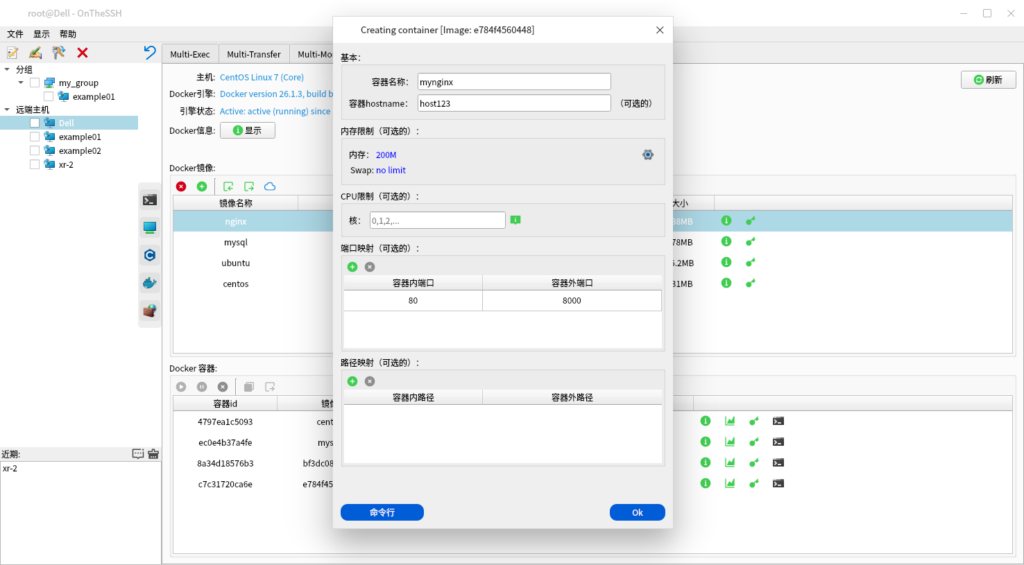
Task: Enable the my_group checkbox
Action: [35, 83]
